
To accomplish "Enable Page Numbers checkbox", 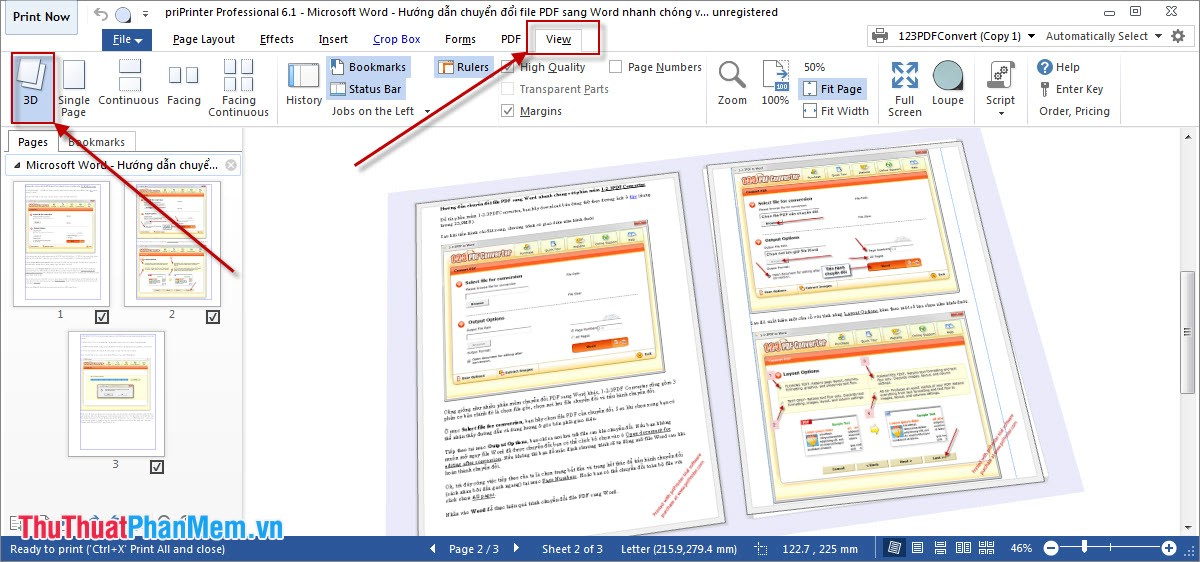I will click(616, 67).
